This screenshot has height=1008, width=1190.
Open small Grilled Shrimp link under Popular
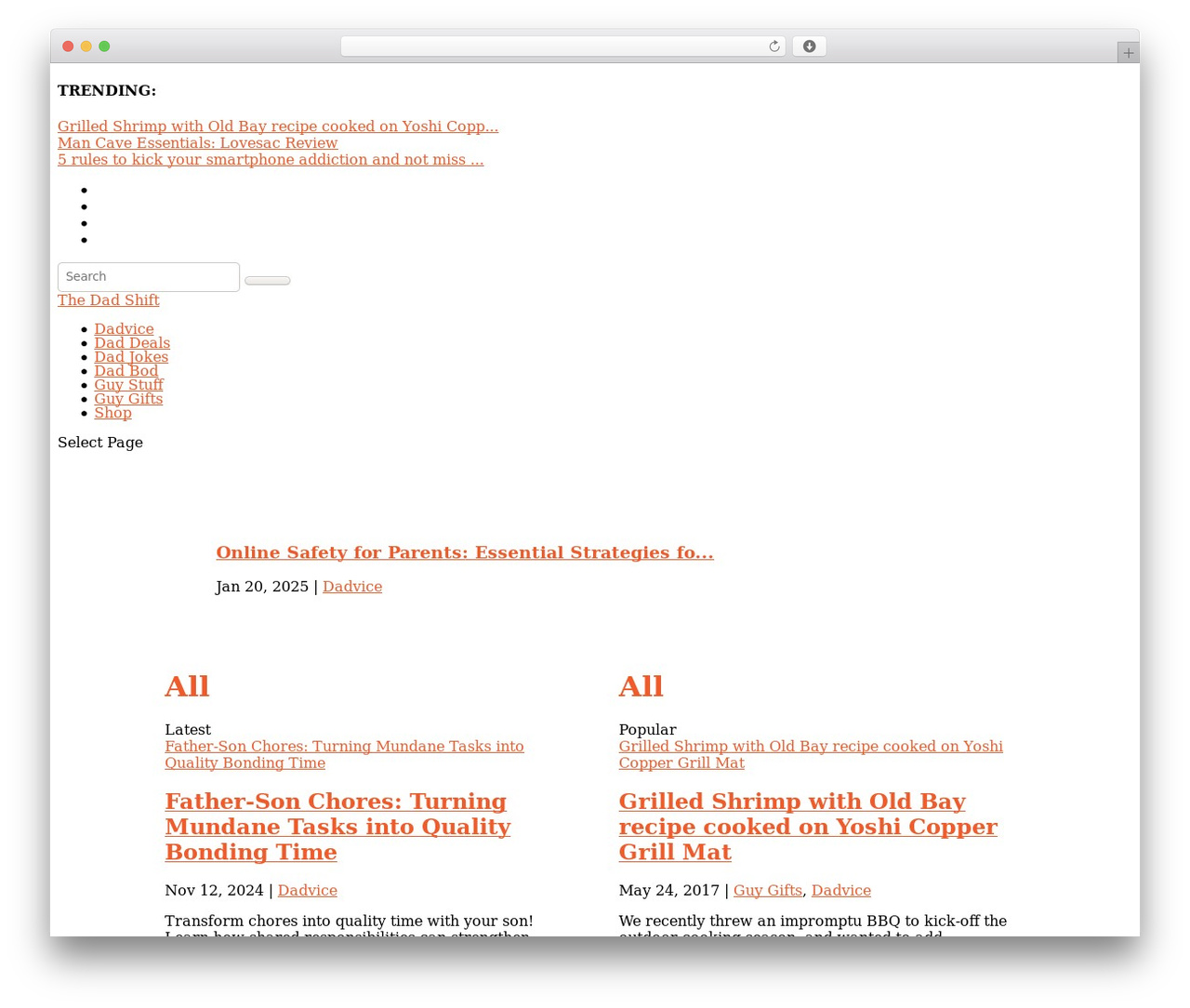pos(811,755)
